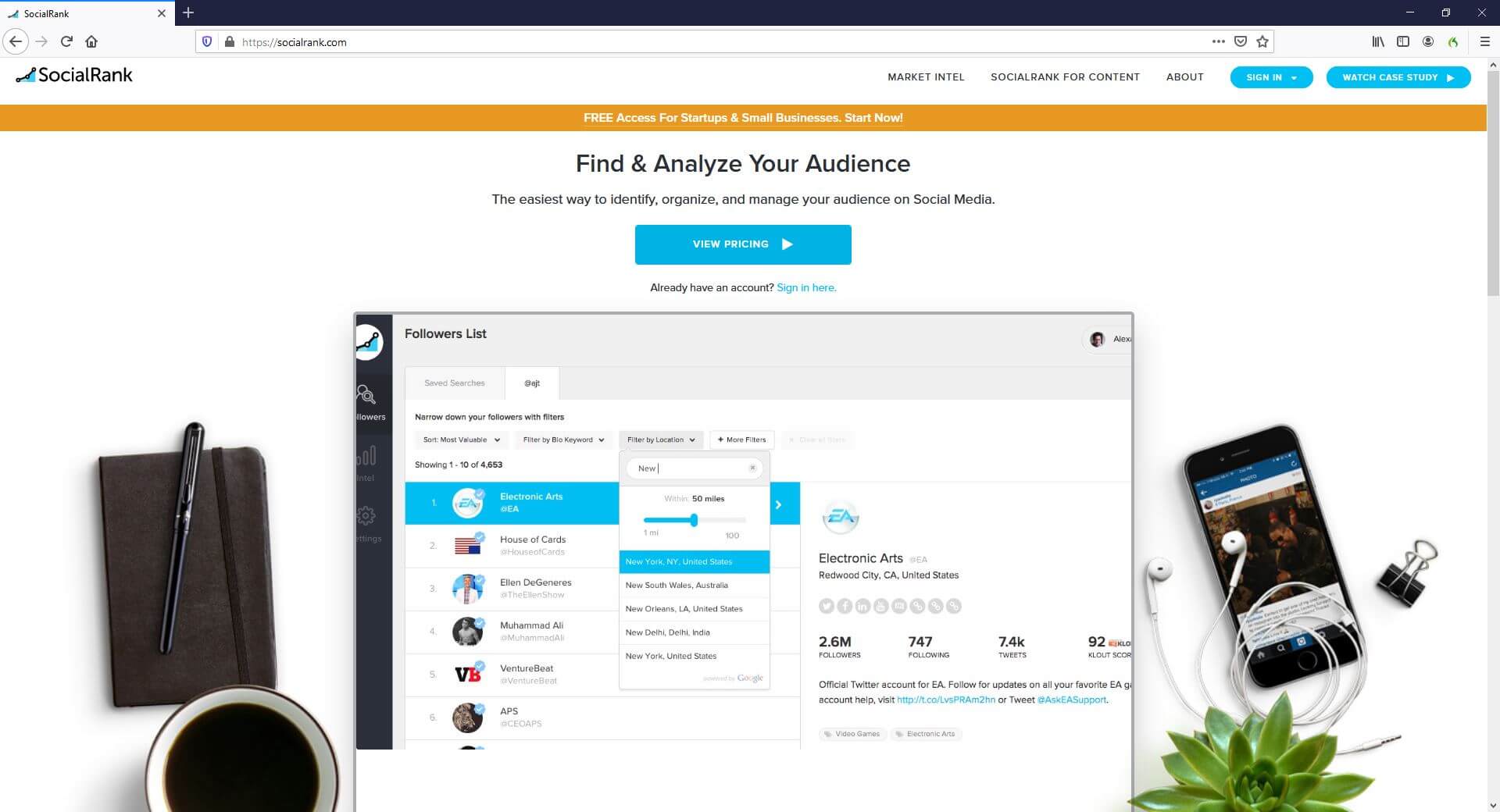This screenshot has height=812, width=1500.
Task: Click the Facebook social icon under Electronic Arts
Action: 845,606
